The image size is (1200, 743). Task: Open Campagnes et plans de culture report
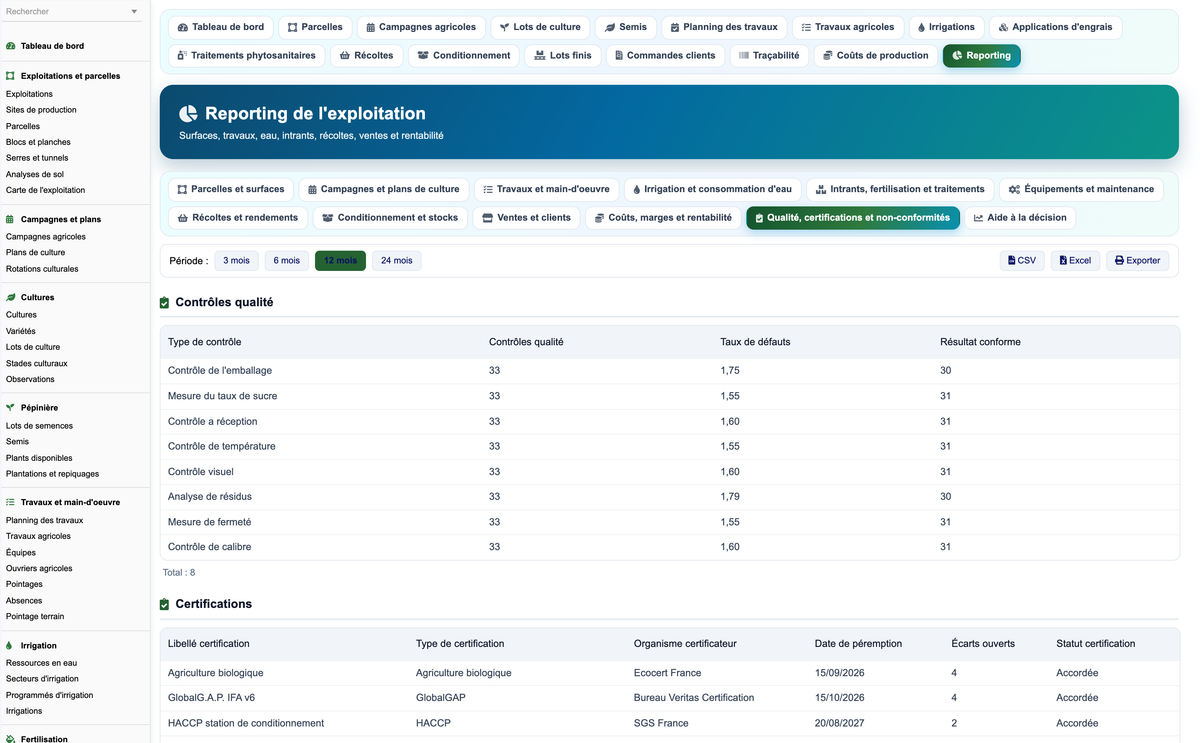[x=384, y=189]
